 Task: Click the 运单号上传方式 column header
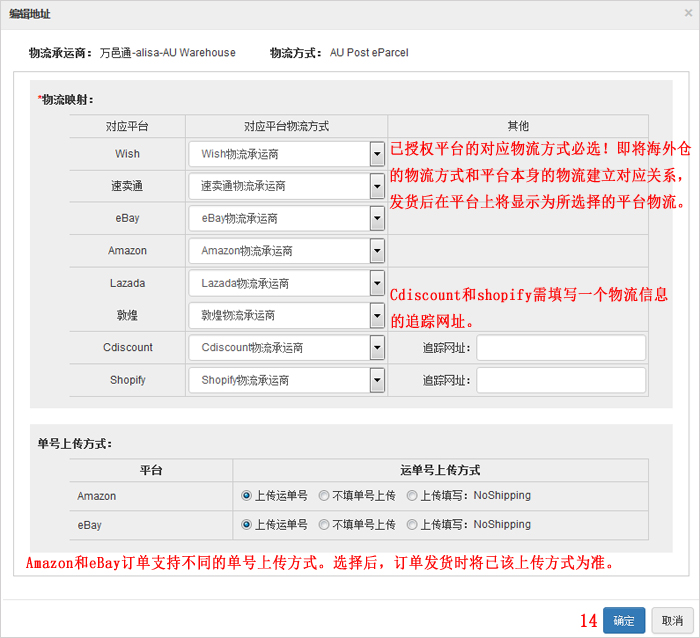pyautogui.click(x=440, y=470)
